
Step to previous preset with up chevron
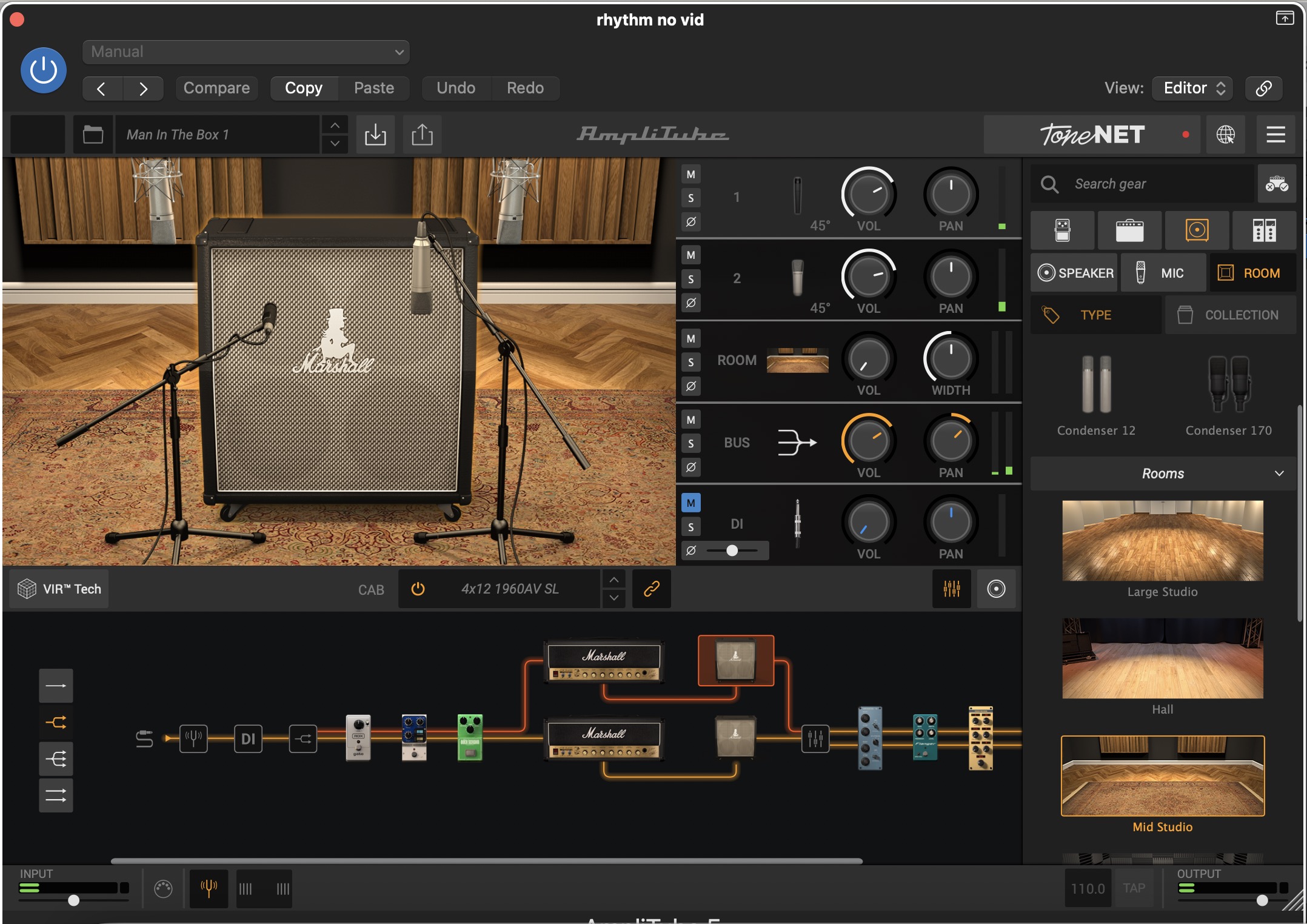[335, 126]
